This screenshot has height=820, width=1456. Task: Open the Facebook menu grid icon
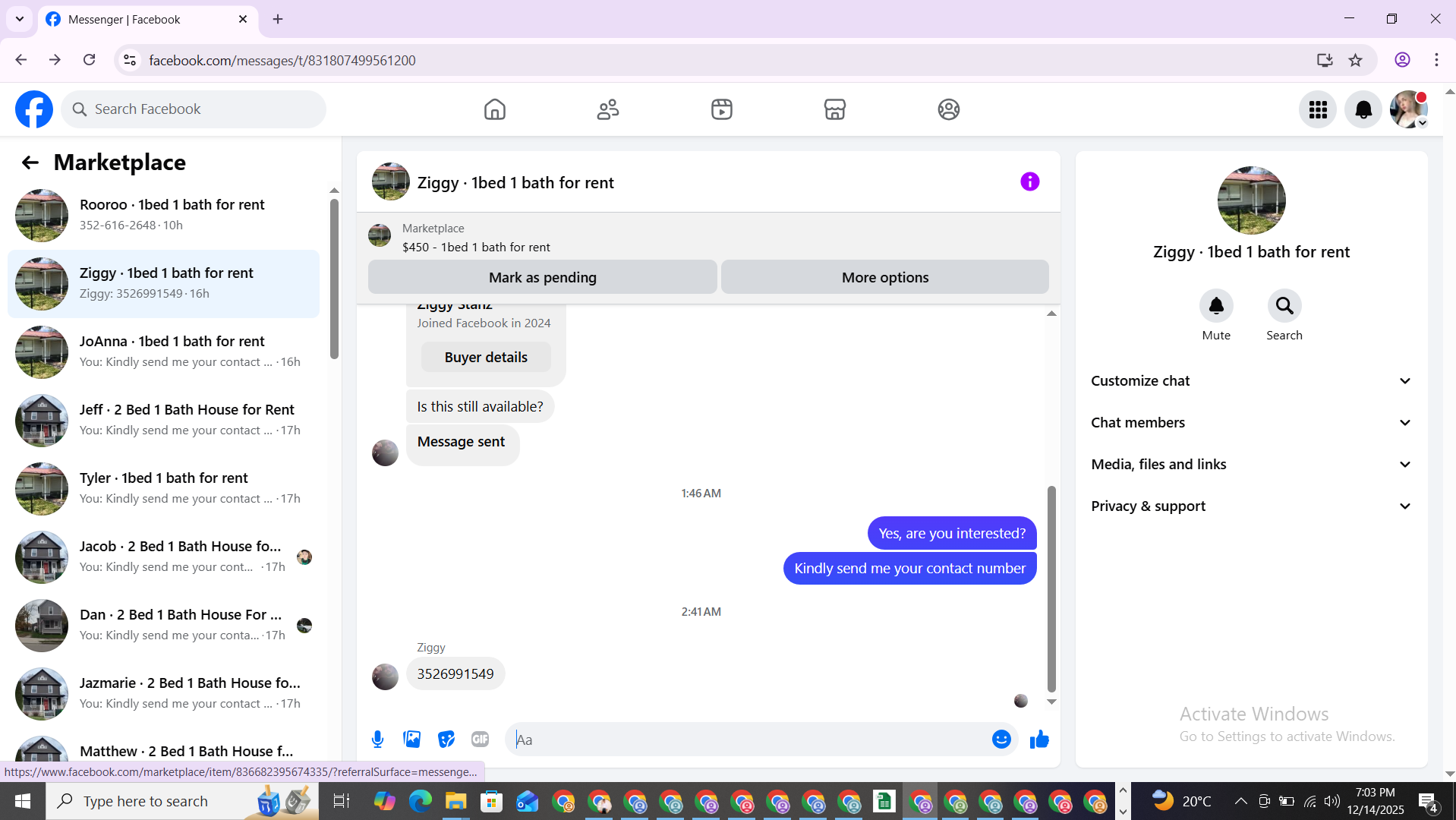1318,110
